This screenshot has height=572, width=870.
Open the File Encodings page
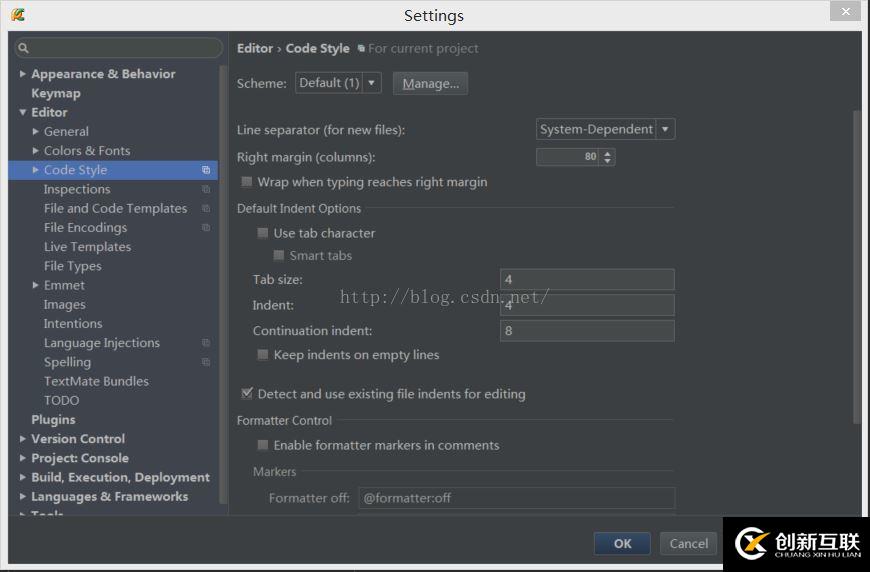pos(85,227)
